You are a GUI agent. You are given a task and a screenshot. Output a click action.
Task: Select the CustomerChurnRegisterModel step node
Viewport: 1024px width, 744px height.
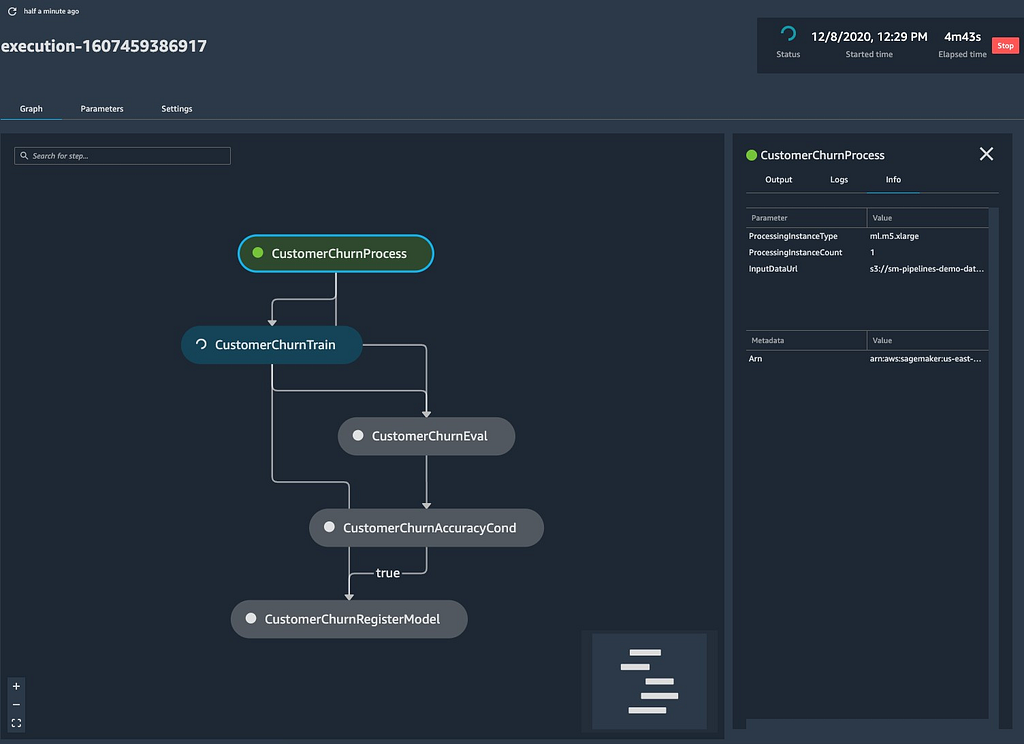tap(349, 619)
